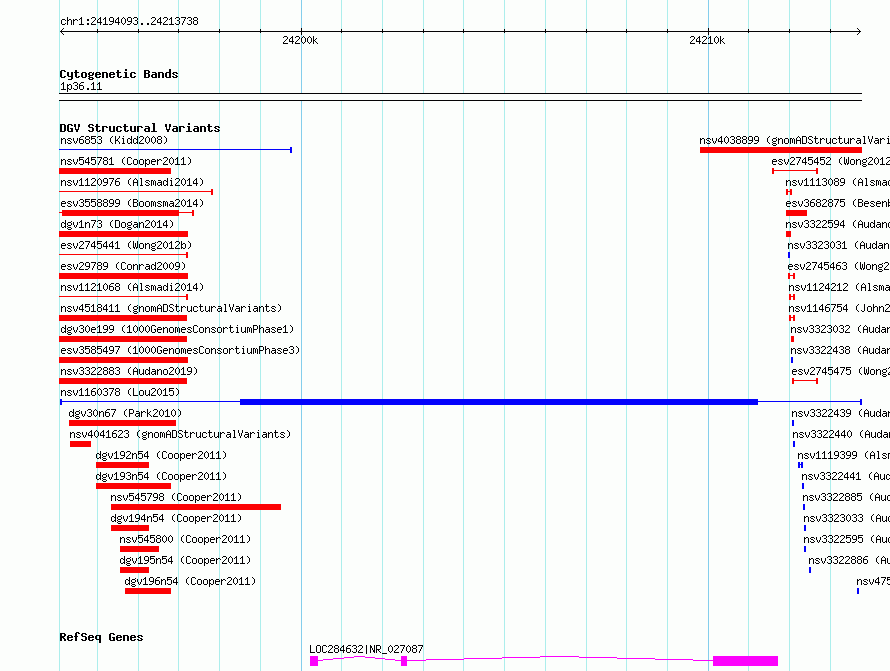The image size is (890, 671).
Task: Open variant nsv6853 (Kidd2008)
Action: tap(114, 140)
